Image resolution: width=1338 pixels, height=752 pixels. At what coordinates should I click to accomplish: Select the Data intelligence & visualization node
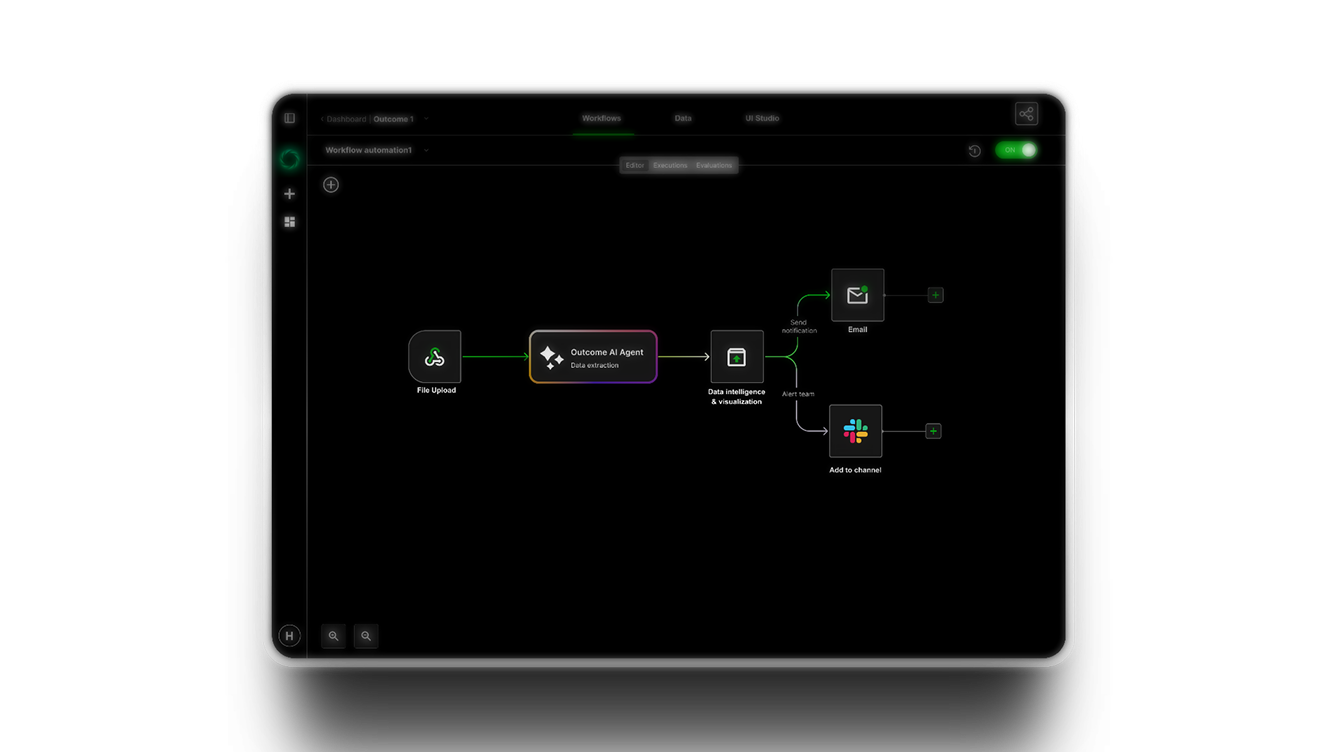pos(736,357)
